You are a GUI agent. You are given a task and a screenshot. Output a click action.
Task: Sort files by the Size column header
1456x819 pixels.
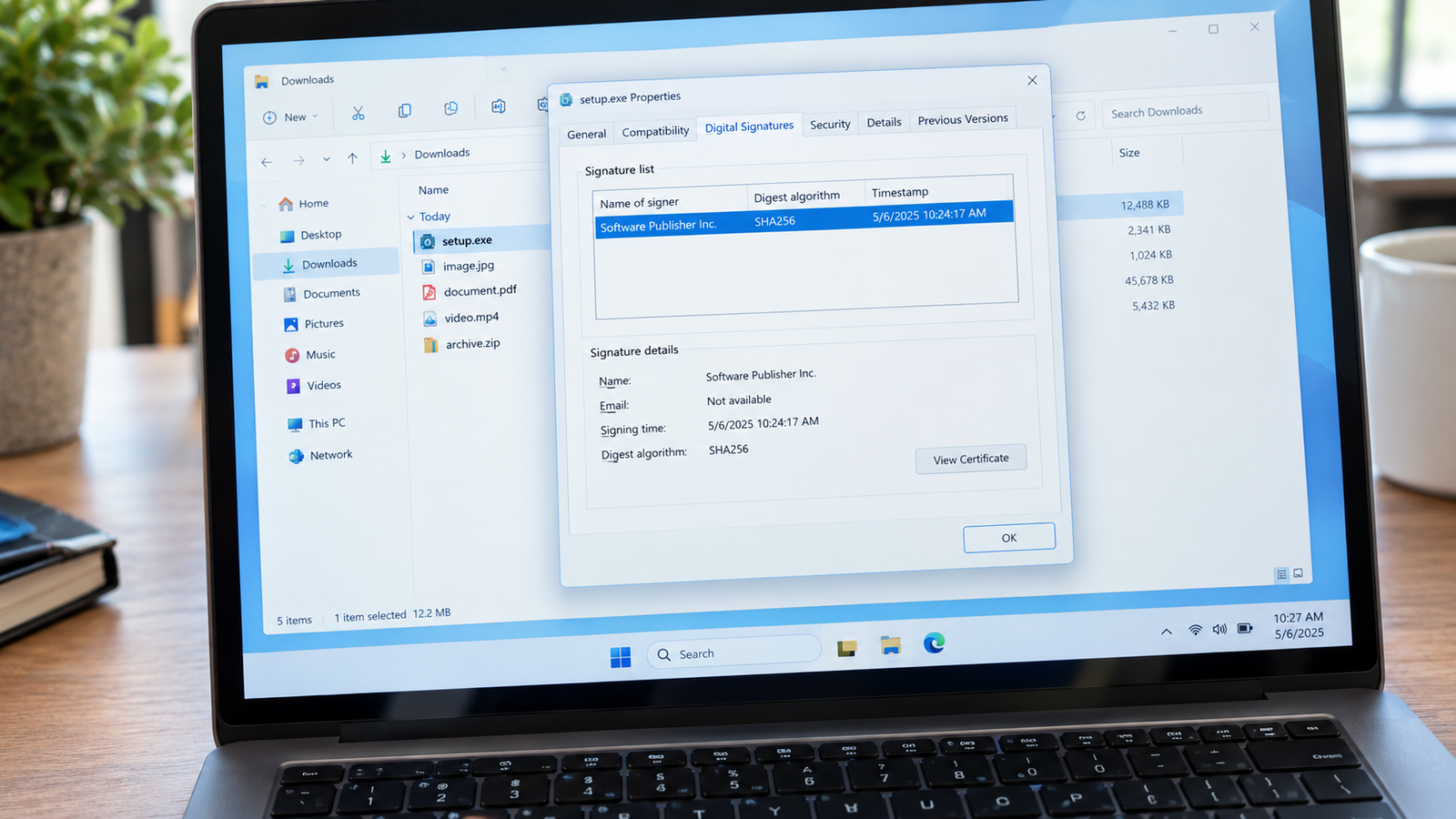1129,153
